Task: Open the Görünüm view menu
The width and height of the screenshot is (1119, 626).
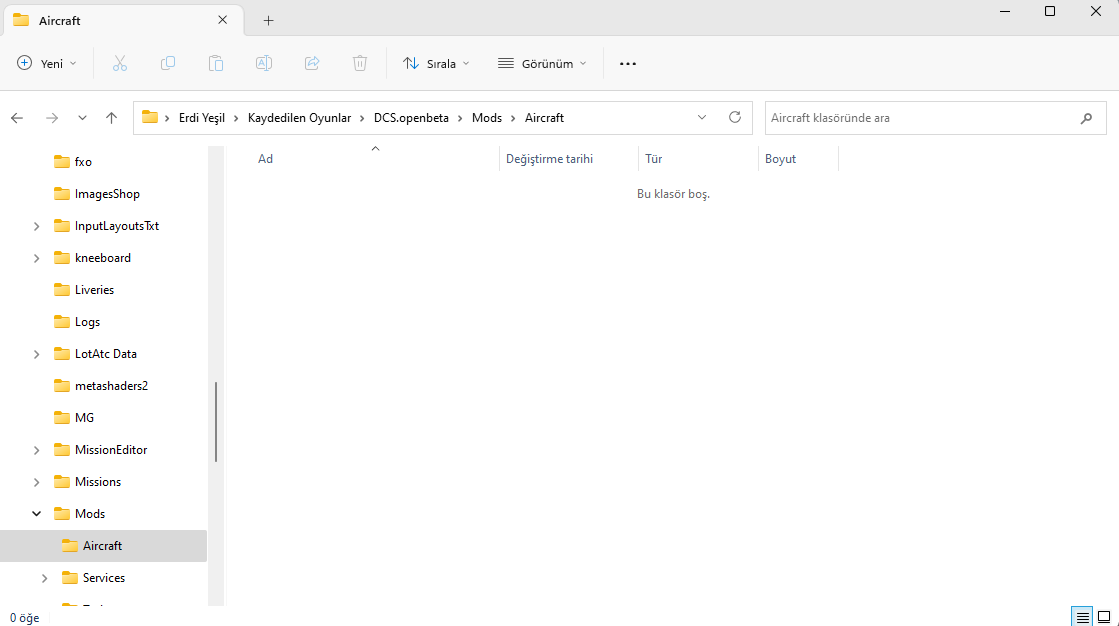Action: (542, 64)
